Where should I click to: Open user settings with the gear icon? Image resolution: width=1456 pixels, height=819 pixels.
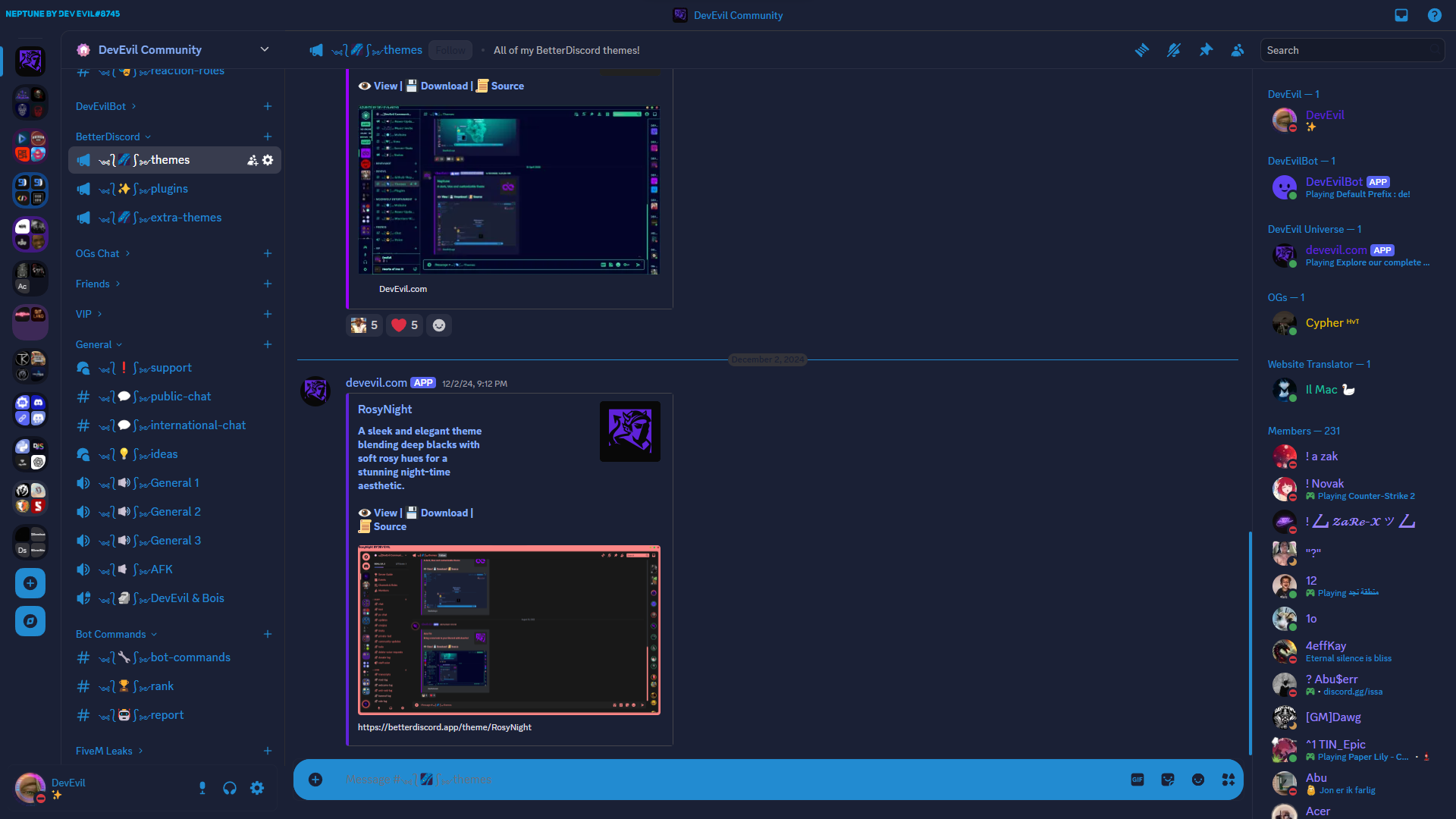pos(257,788)
